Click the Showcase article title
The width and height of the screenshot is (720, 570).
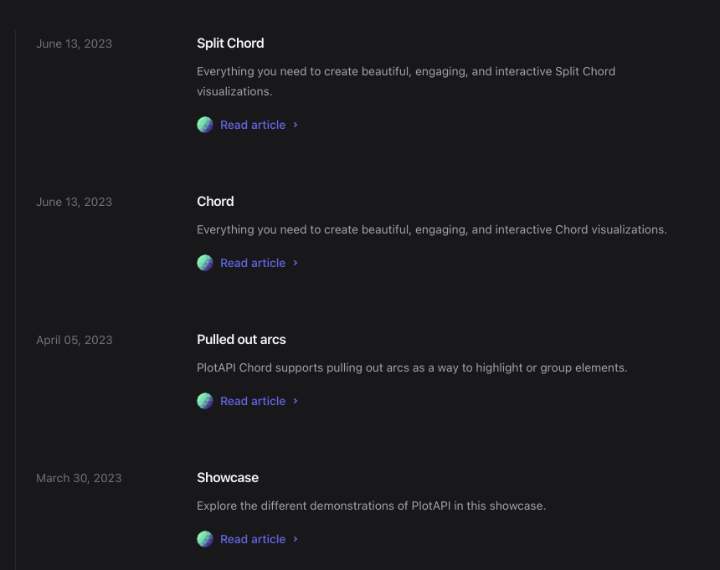(x=228, y=477)
